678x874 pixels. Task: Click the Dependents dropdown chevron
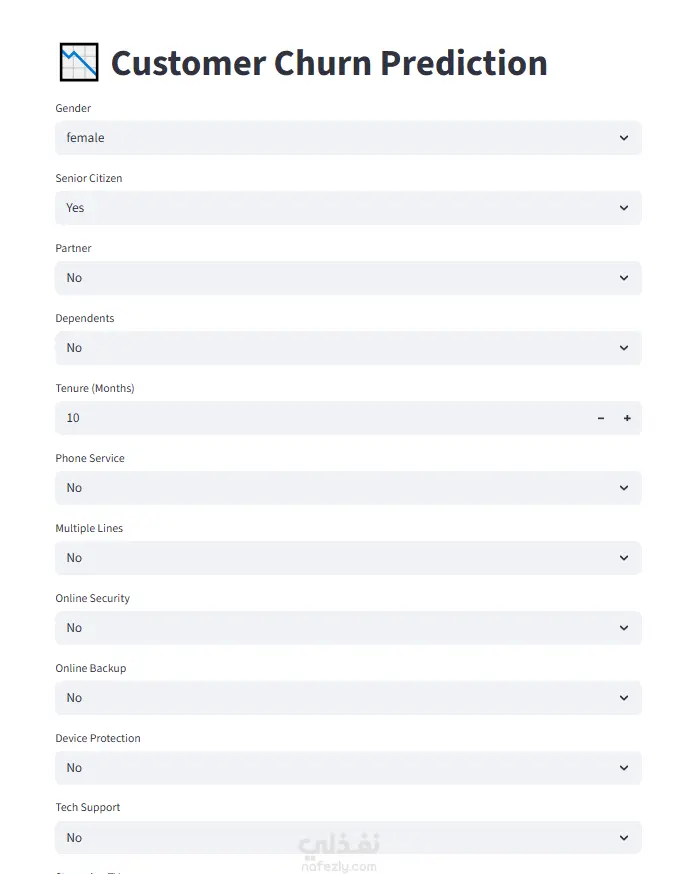624,348
